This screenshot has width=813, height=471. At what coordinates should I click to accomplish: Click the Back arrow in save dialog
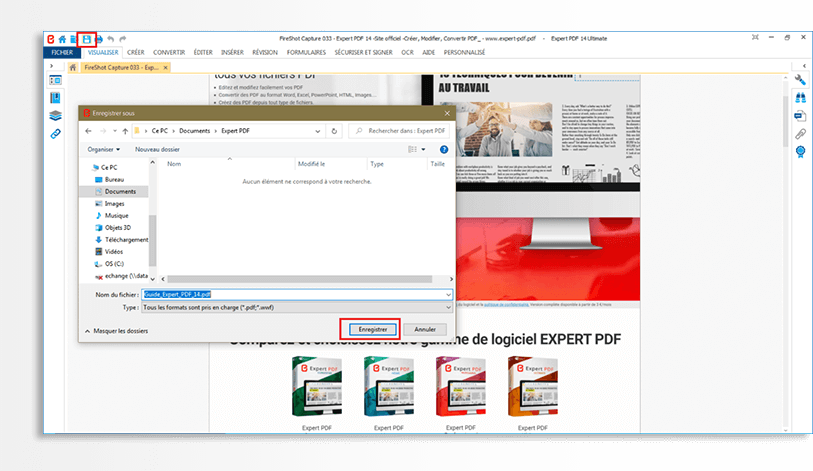[88, 131]
